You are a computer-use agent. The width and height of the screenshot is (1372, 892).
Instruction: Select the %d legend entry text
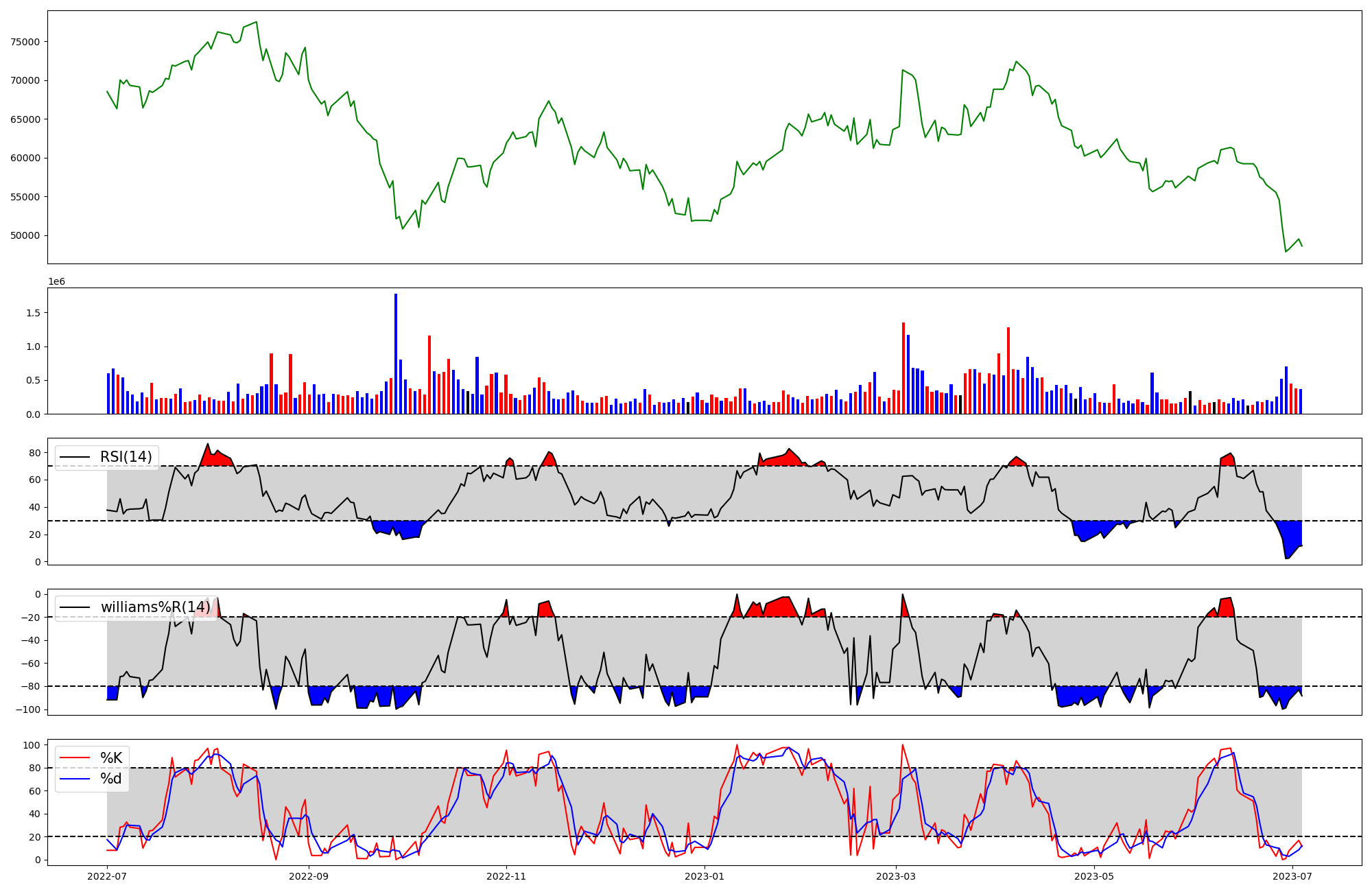point(111,778)
